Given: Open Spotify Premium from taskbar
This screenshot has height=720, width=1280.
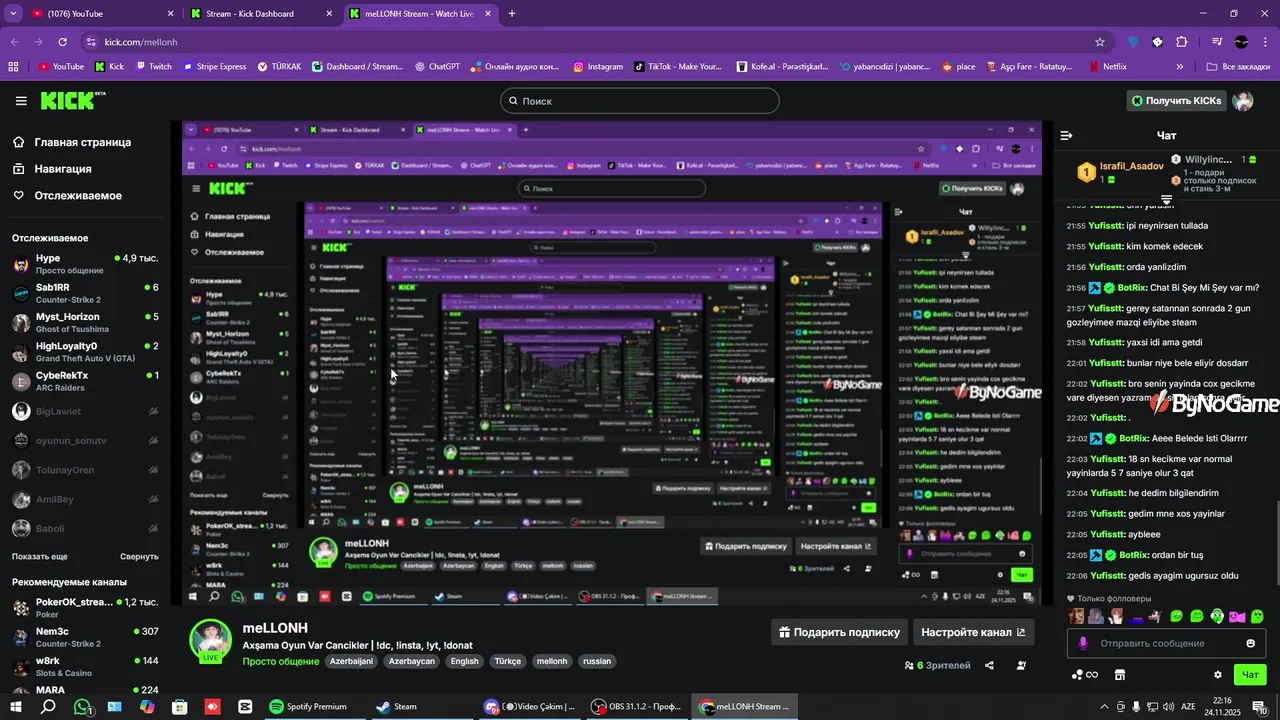Looking at the screenshot, I should click(x=308, y=706).
